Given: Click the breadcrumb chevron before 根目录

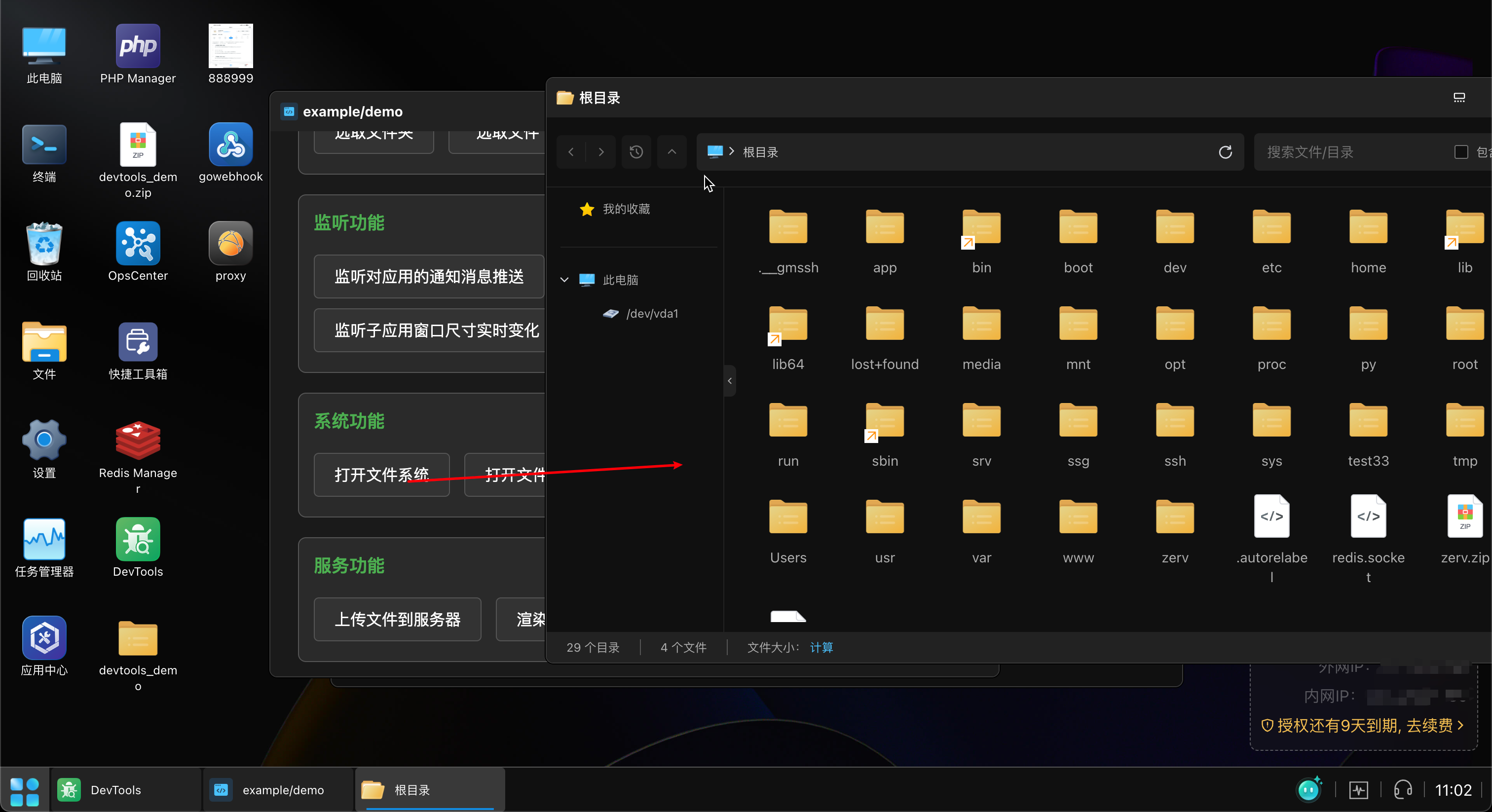Looking at the screenshot, I should click(732, 151).
